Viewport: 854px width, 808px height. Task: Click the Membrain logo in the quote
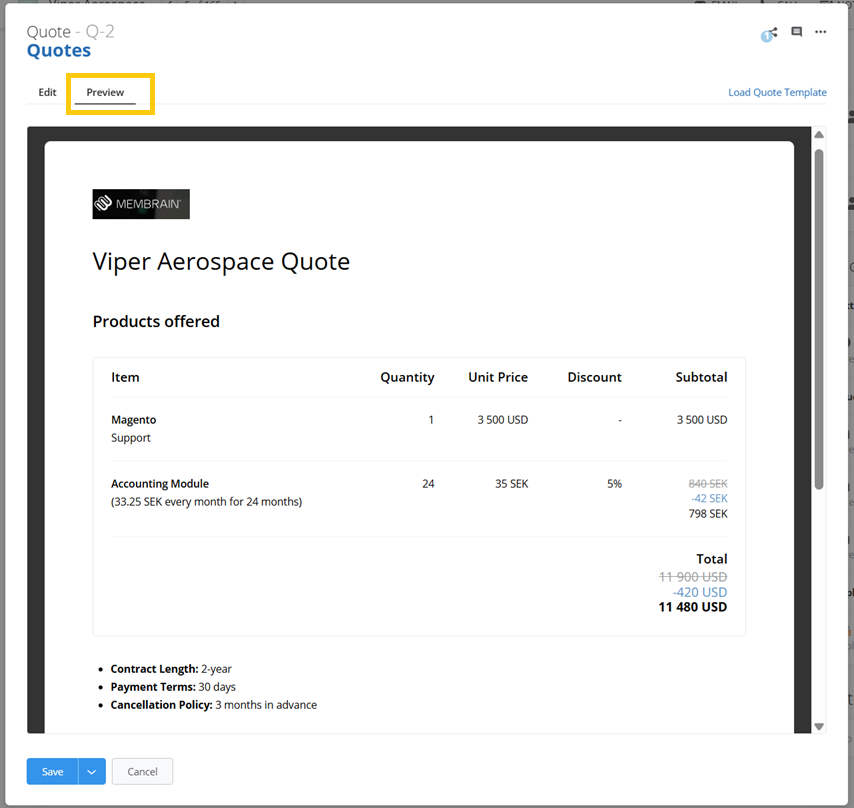click(141, 204)
